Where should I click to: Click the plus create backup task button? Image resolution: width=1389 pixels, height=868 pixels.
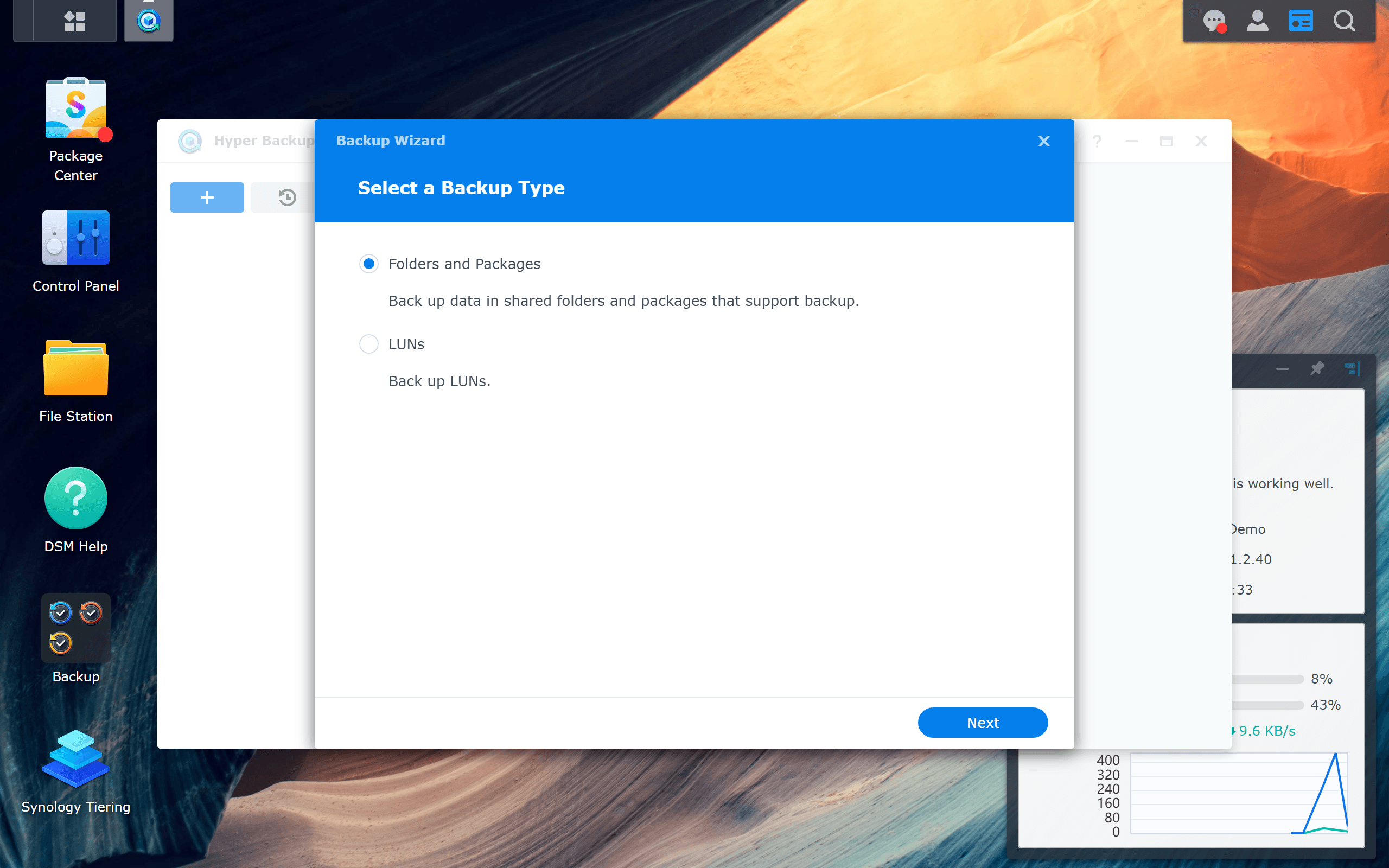(207, 197)
